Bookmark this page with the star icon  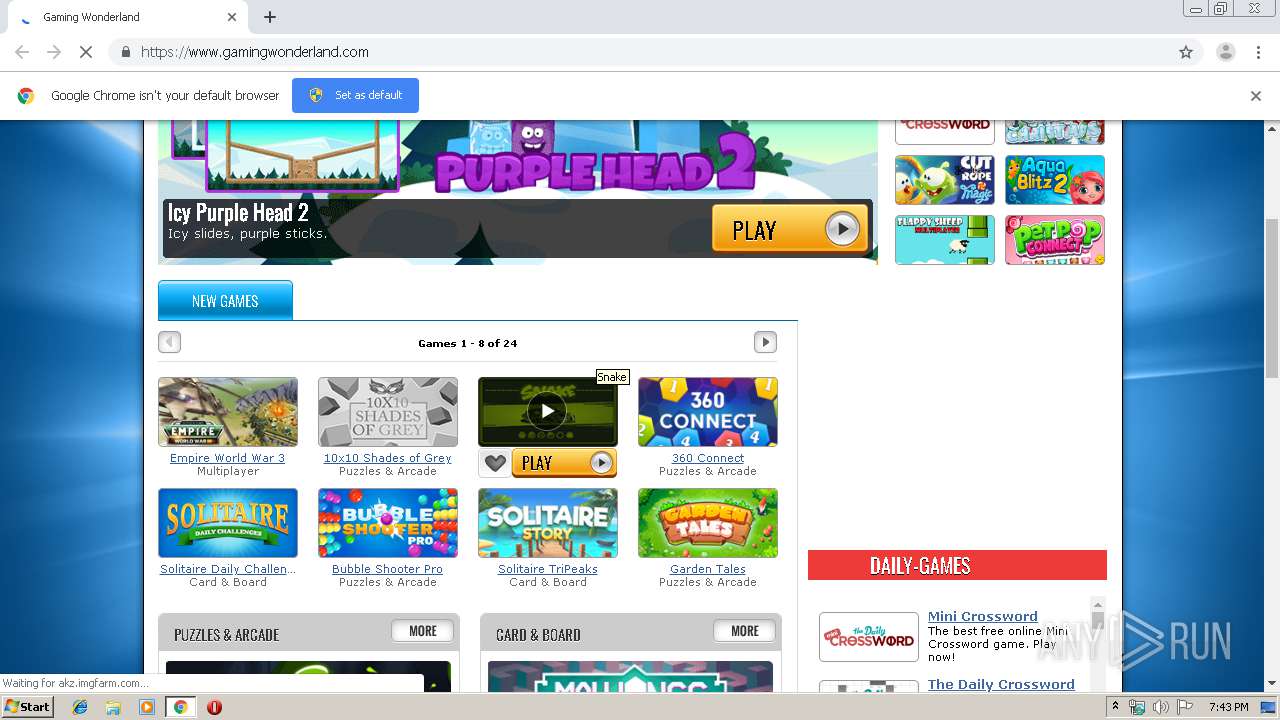[1186, 52]
